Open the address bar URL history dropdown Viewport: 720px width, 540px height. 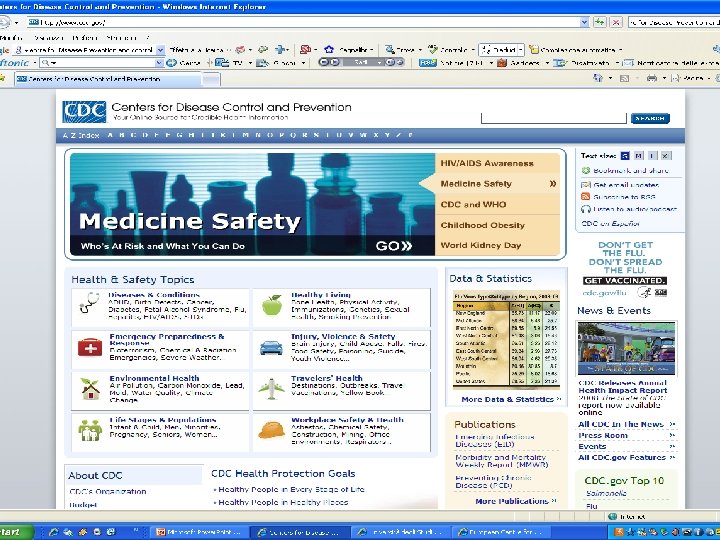click(584, 22)
